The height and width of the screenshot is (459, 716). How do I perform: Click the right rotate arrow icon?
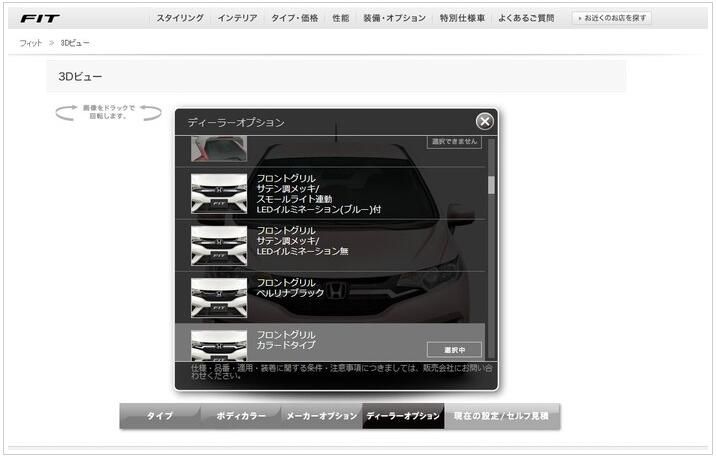tap(151, 112)
